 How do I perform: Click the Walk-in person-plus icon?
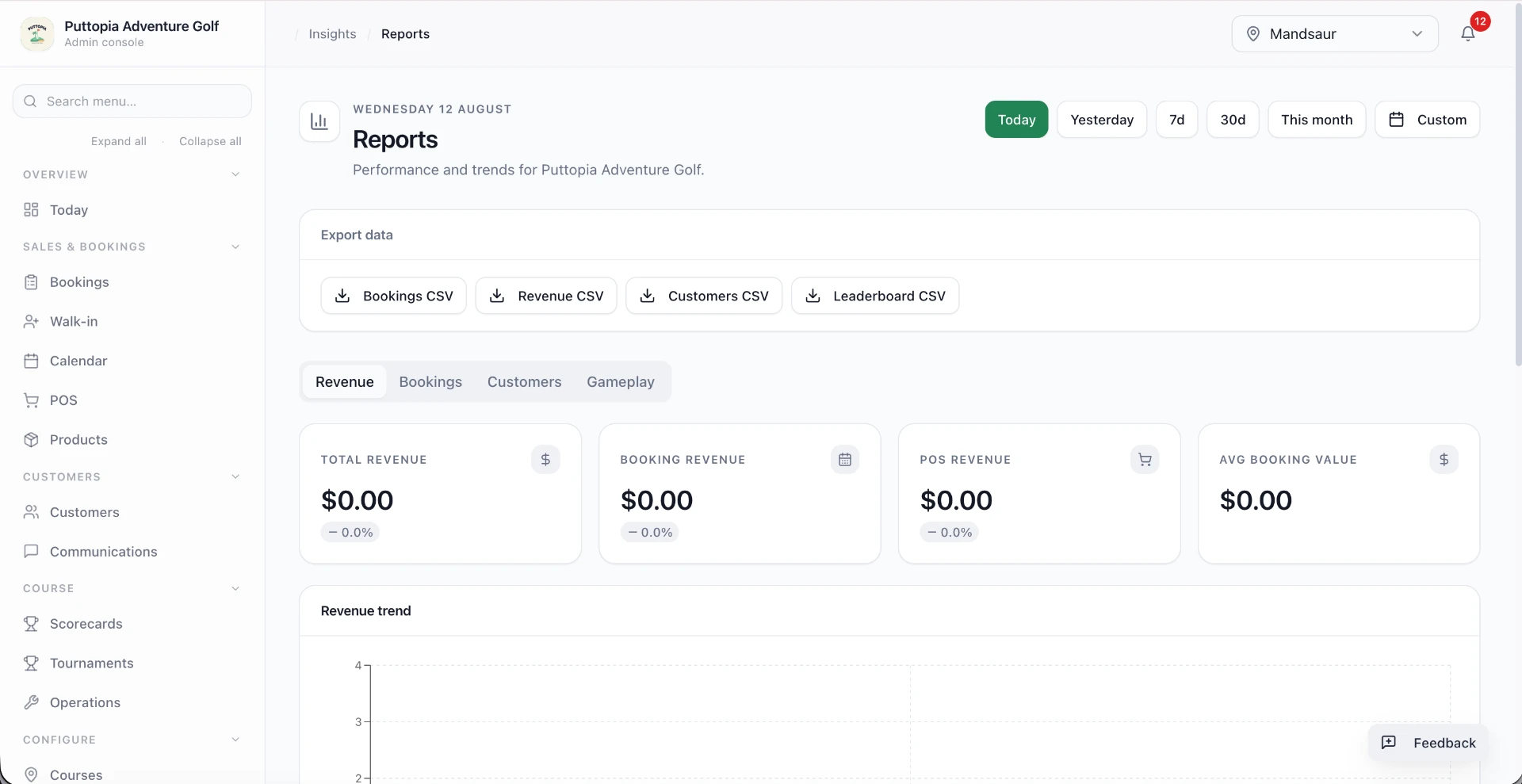click(x=31, y=322)
